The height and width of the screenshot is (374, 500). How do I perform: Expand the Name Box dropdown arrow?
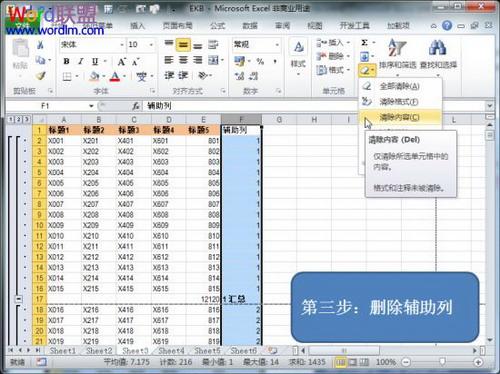click(91, 106)
